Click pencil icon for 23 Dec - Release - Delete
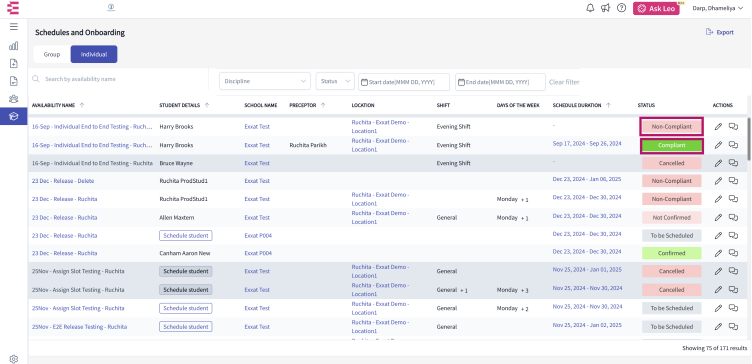This screenshot has width=752, height=364. 718,181
